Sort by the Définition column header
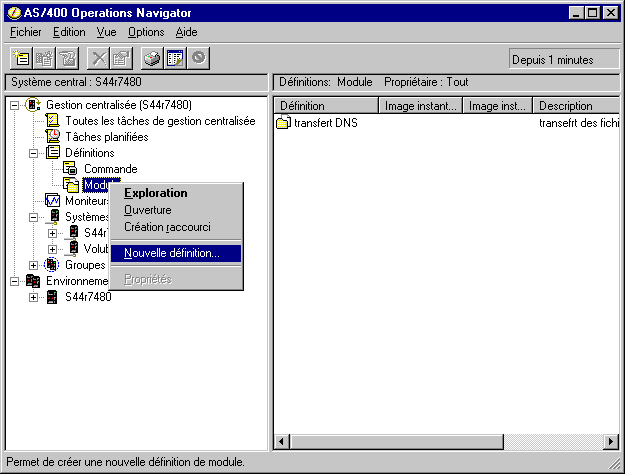 (326, 106)
